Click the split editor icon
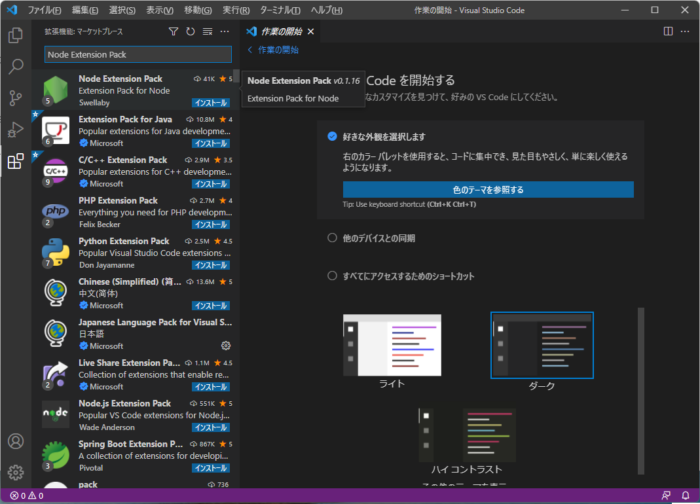Screen dimensions: 700x504 pyautogui.click(x=668, y=32)
